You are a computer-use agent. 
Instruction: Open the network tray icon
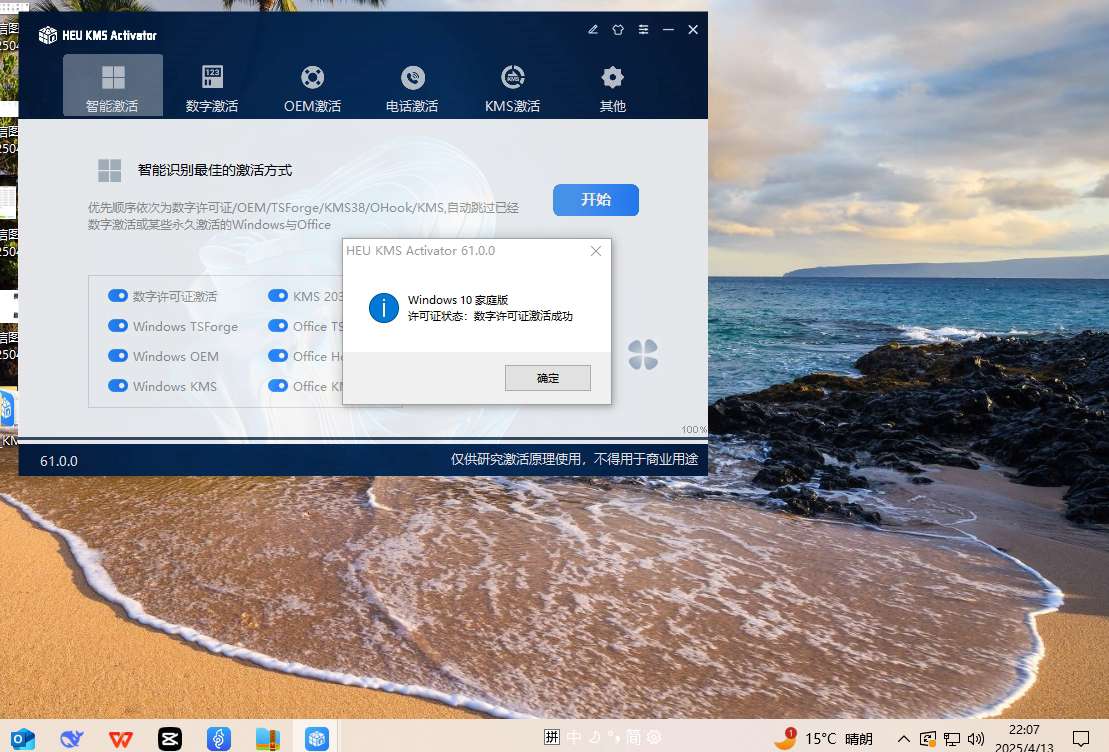952,739
